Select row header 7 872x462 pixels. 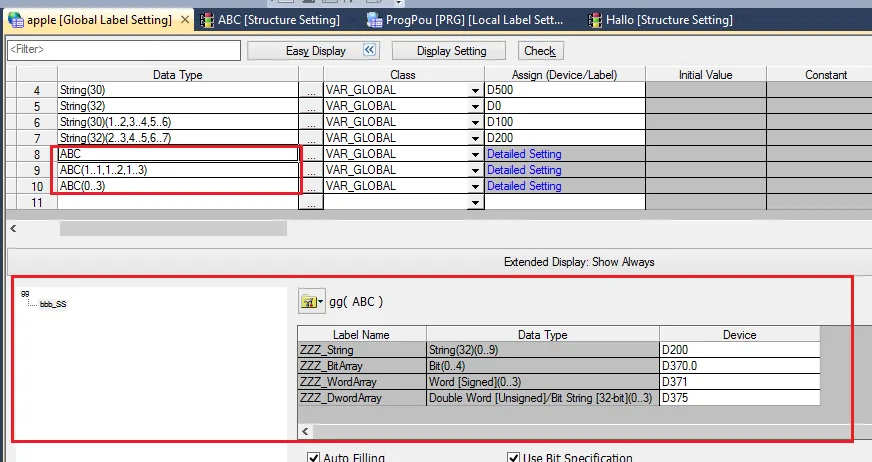pos(37,138)
